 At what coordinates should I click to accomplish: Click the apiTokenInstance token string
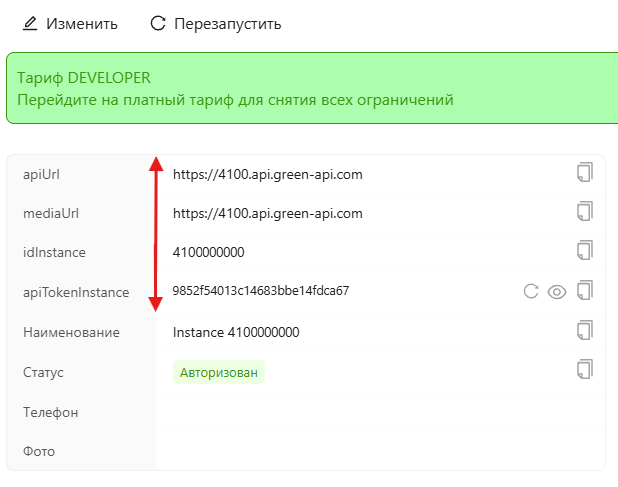[260, 291]
